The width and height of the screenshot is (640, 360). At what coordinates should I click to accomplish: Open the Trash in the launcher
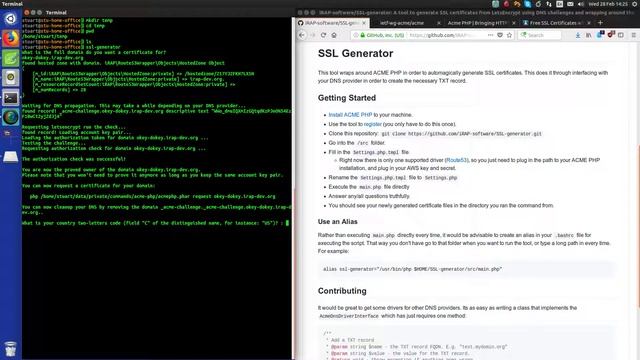click(11, 348)
